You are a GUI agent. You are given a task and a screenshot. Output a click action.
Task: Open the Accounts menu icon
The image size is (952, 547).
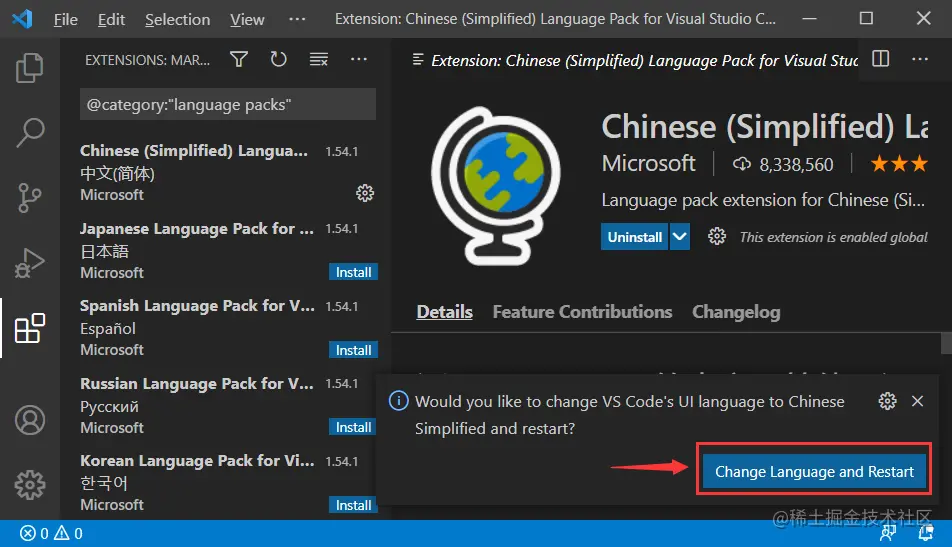pyautogui.click(x=30, y=420)
